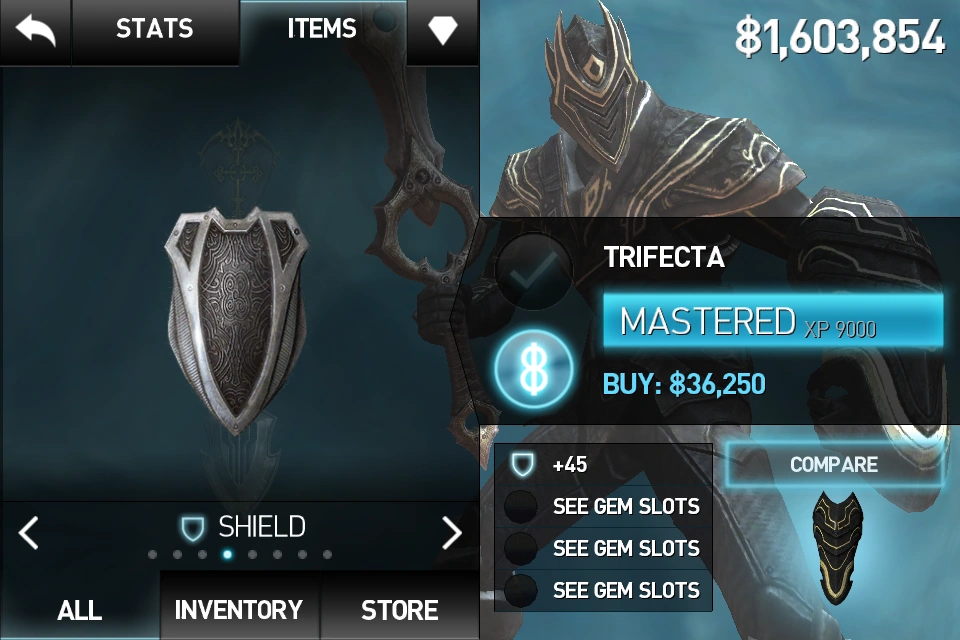The height and width of the screenshot is (640, 960).
Task: Switch to the INVENTORY filter tab
Action: [239, 610]
